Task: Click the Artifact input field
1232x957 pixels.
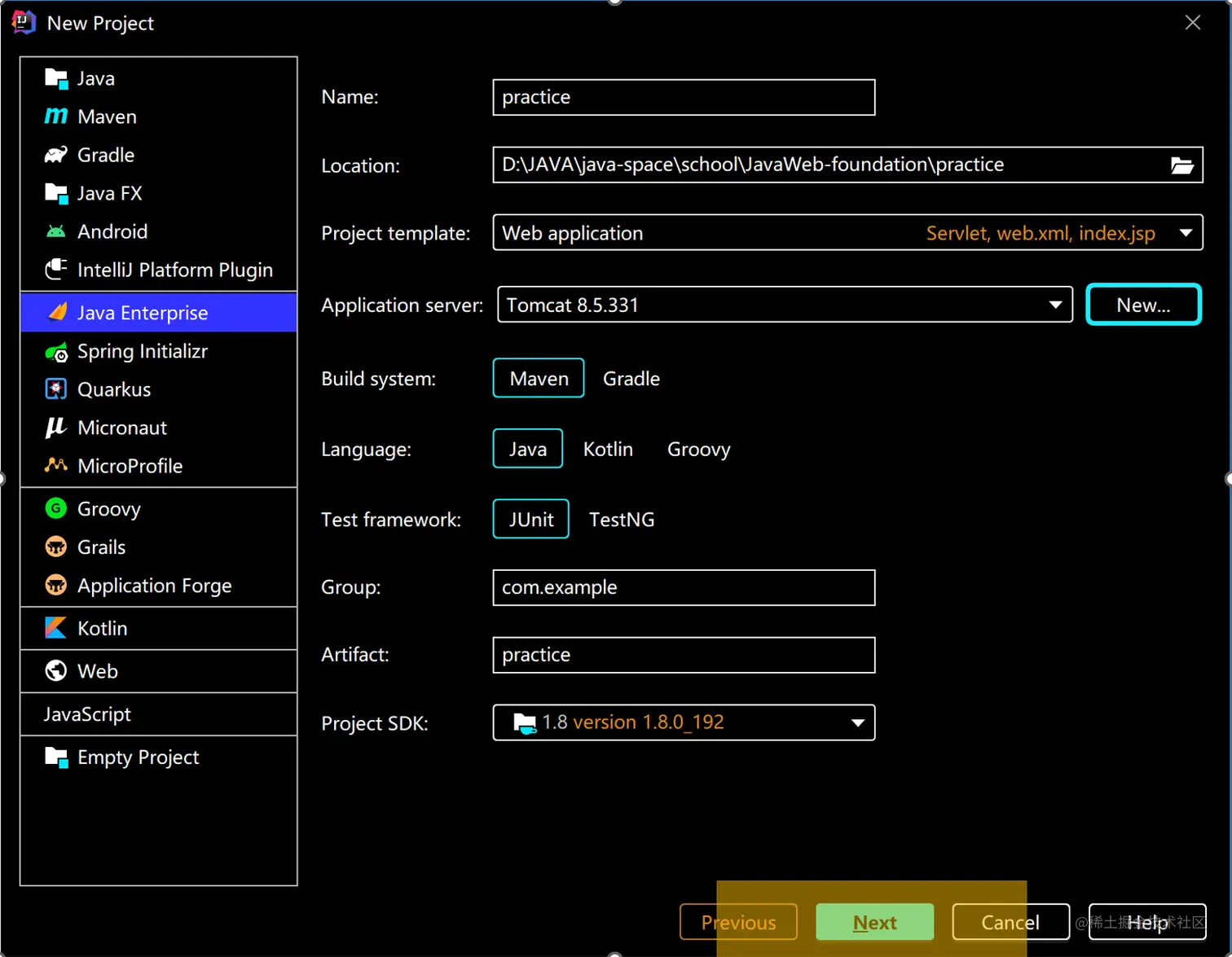Action: [x=684, y=655]
